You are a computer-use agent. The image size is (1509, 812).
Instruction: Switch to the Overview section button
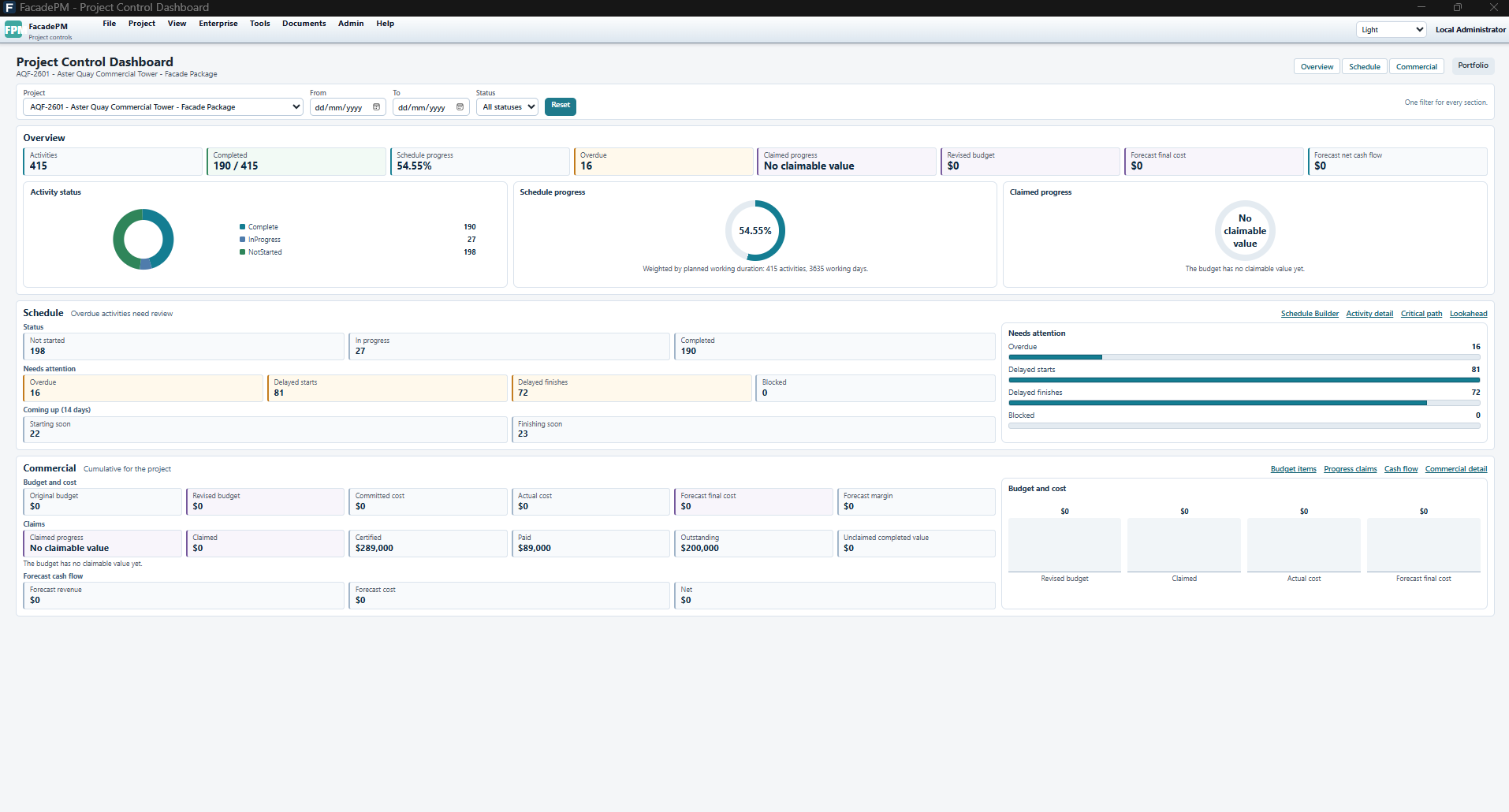tap(1317, 67)
